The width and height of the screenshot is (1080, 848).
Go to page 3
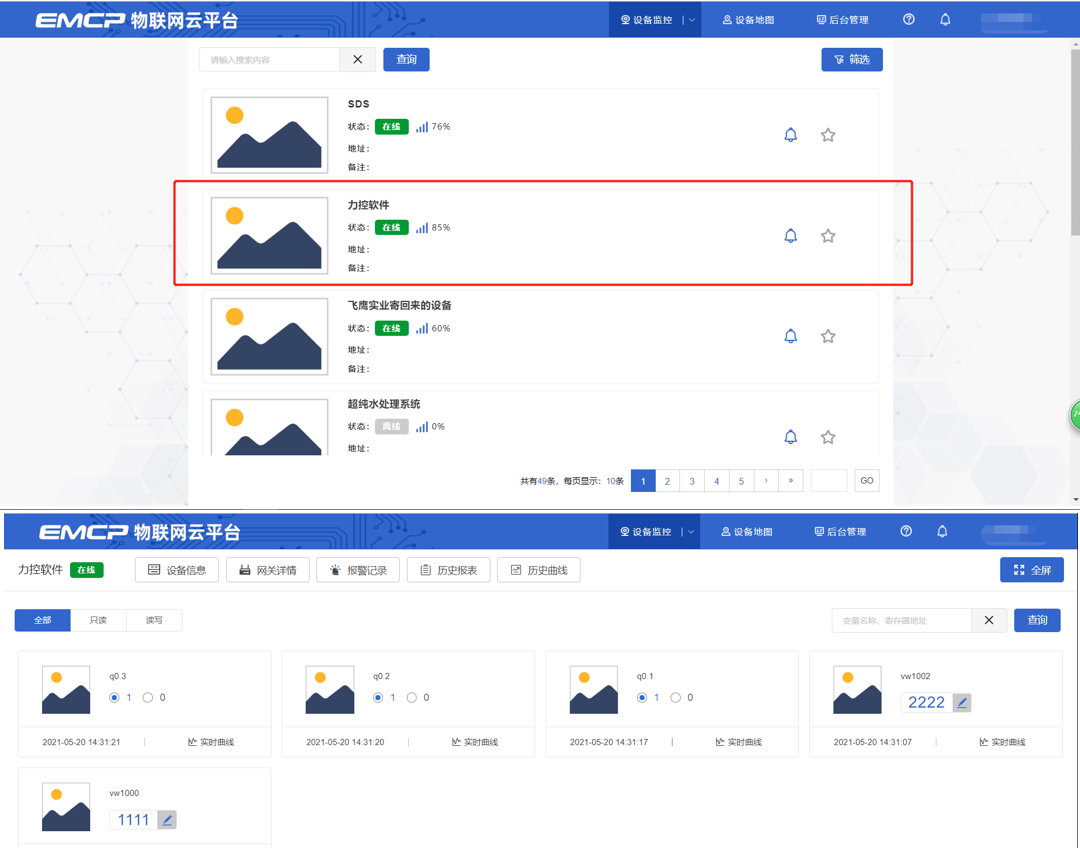point(692,481)
